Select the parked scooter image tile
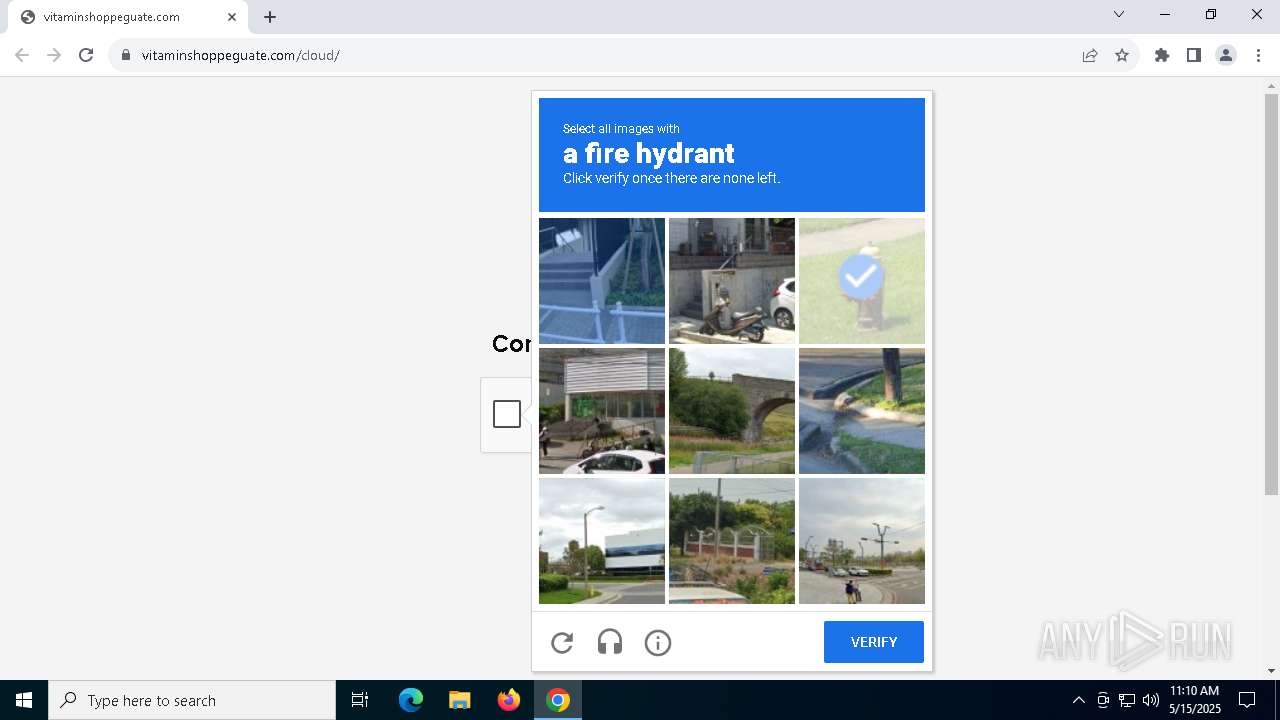The width and height of the screenshot is (1280, 720). [732, 281]
